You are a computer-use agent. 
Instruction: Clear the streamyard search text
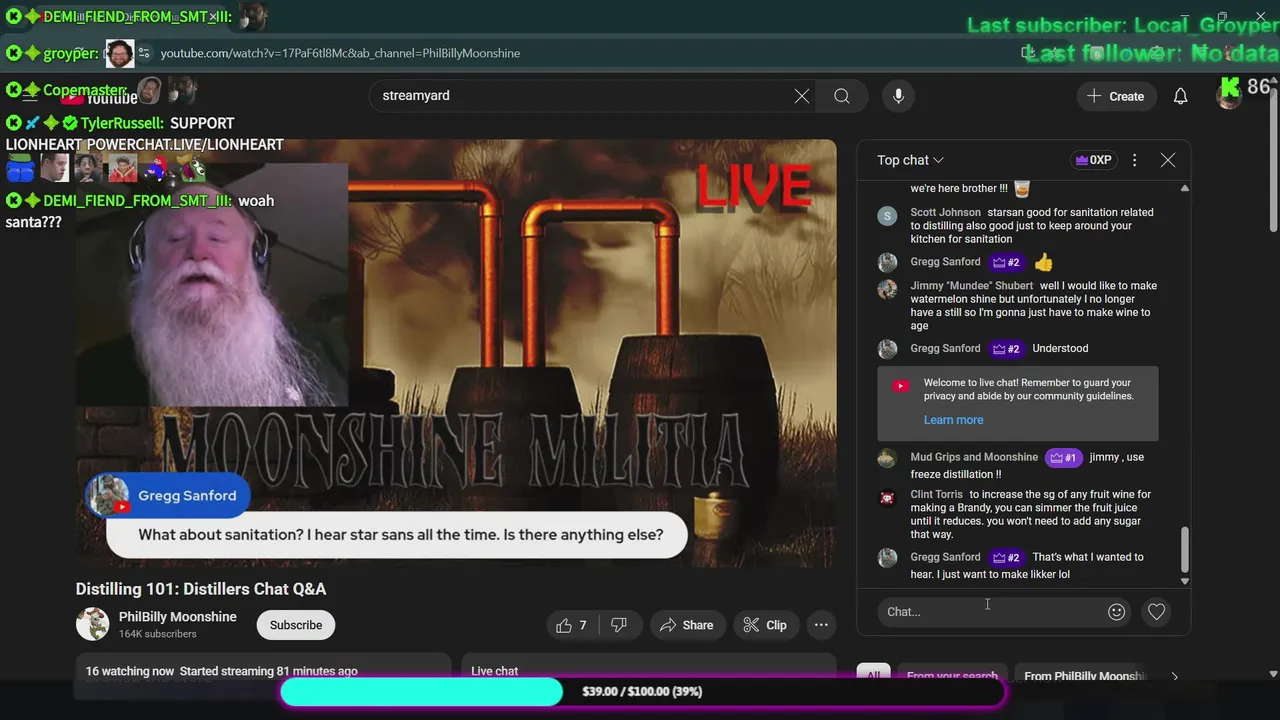(x=802, y=96)
